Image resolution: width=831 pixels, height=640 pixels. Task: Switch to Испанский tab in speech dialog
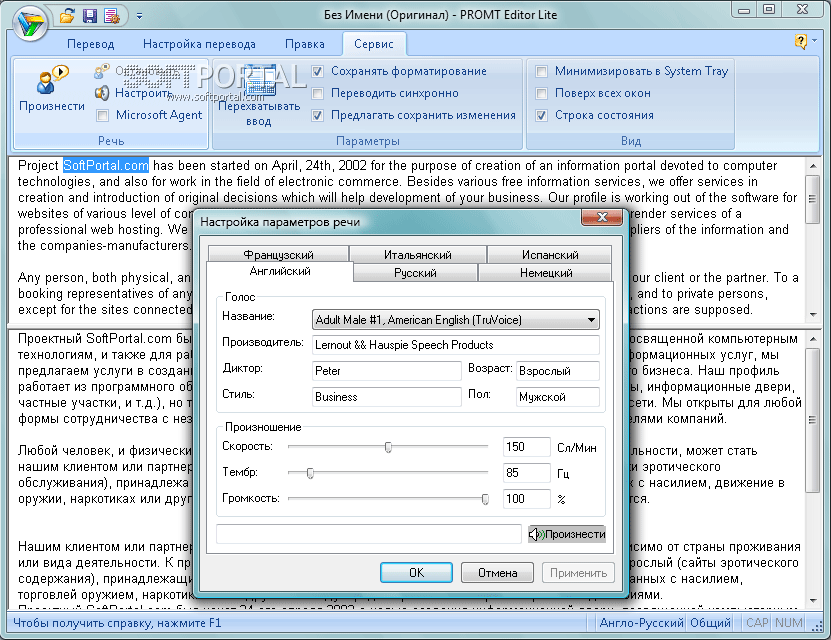(x=550, y=254)
